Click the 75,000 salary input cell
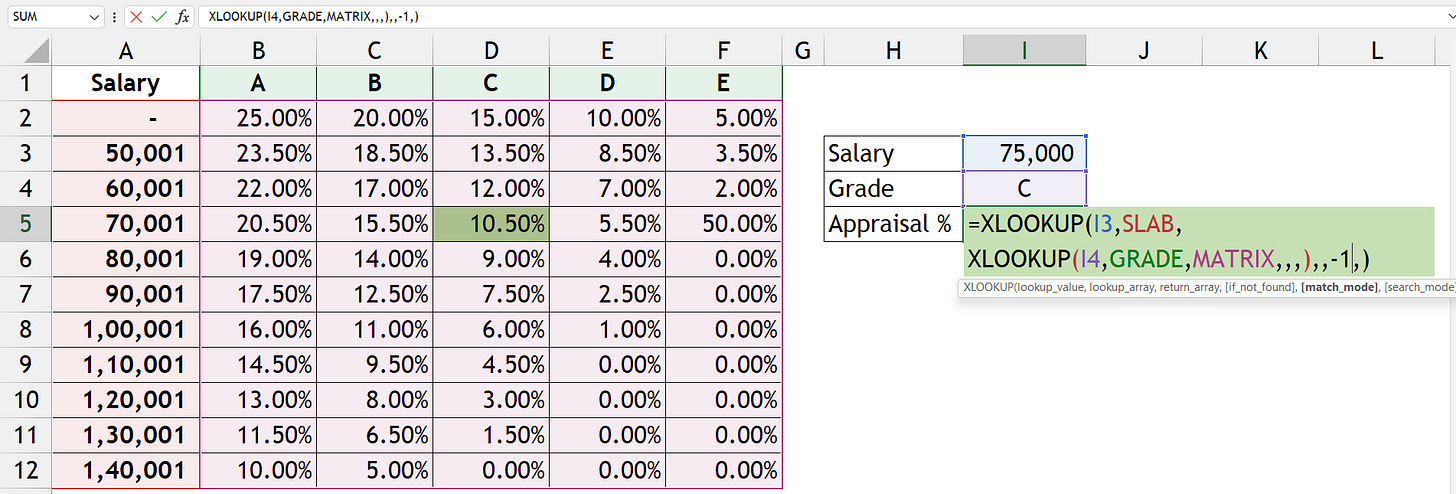 pyautogui.click(x=1024, y=153)
